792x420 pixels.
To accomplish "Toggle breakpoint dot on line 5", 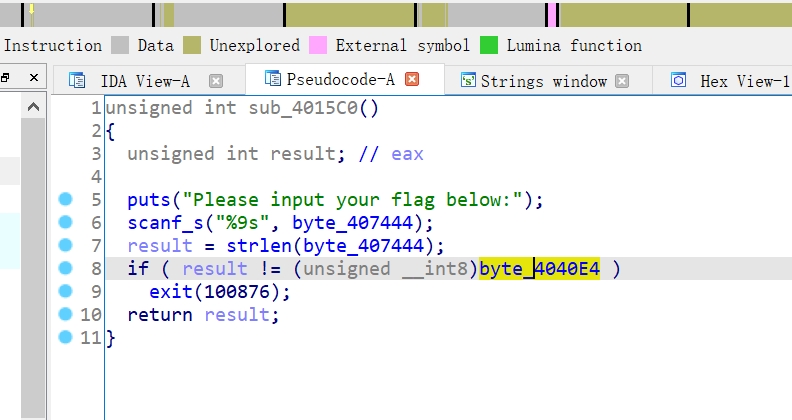I will (66, 199).
